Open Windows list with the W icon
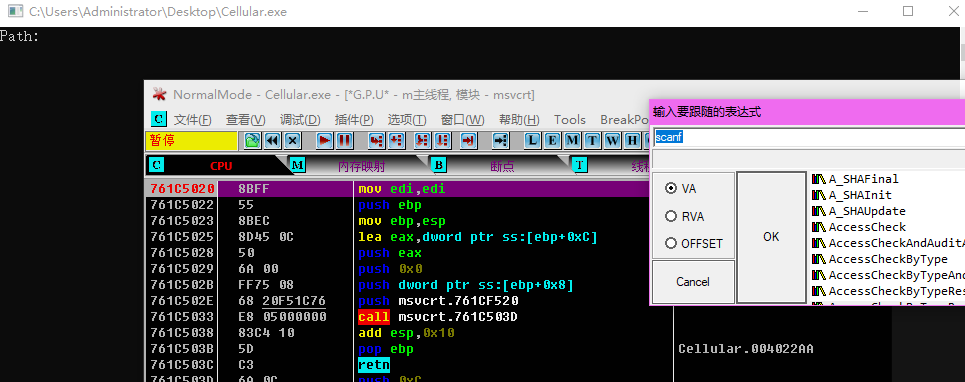This screenshot has width=965, height=382. (x=612, y=141)
